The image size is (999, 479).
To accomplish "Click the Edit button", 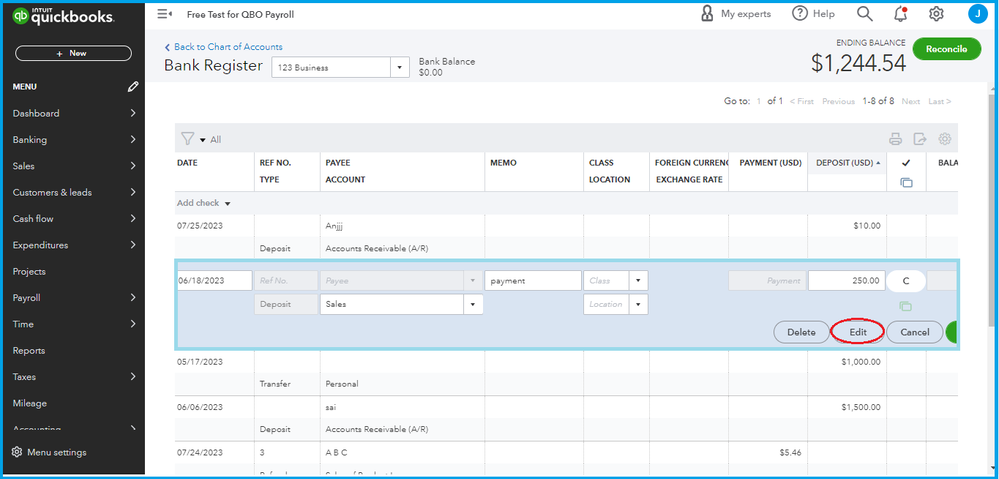I will coord(857,332).
